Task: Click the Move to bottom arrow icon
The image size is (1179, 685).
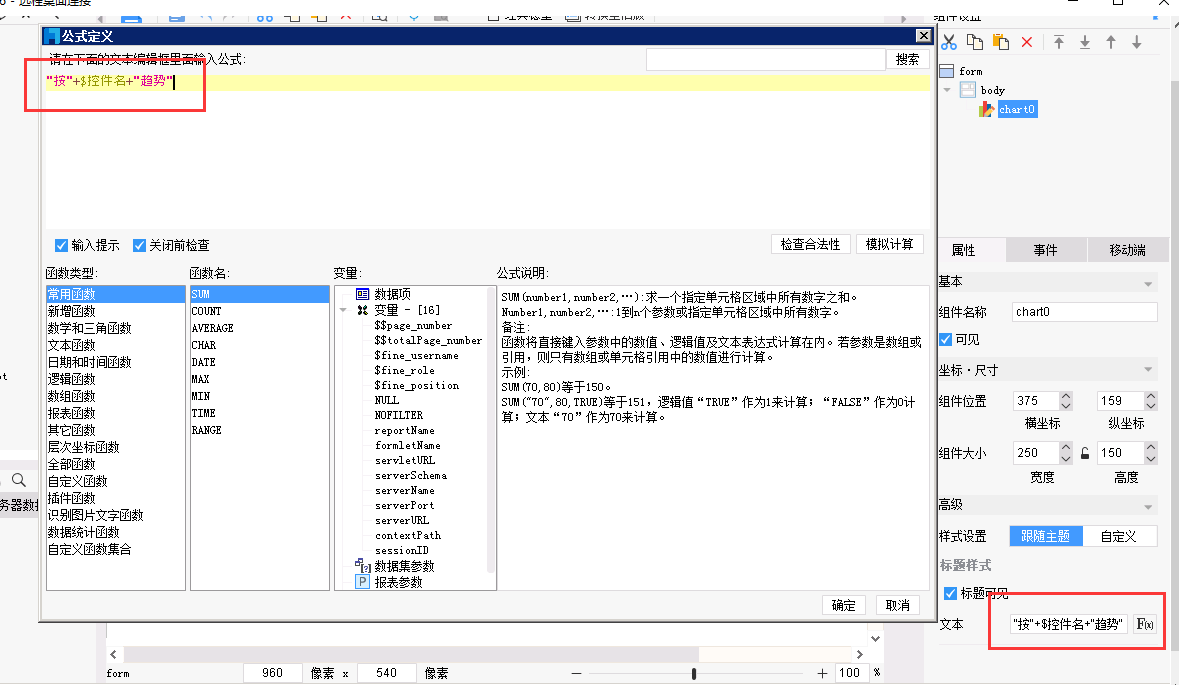Action: point(1085,42)
